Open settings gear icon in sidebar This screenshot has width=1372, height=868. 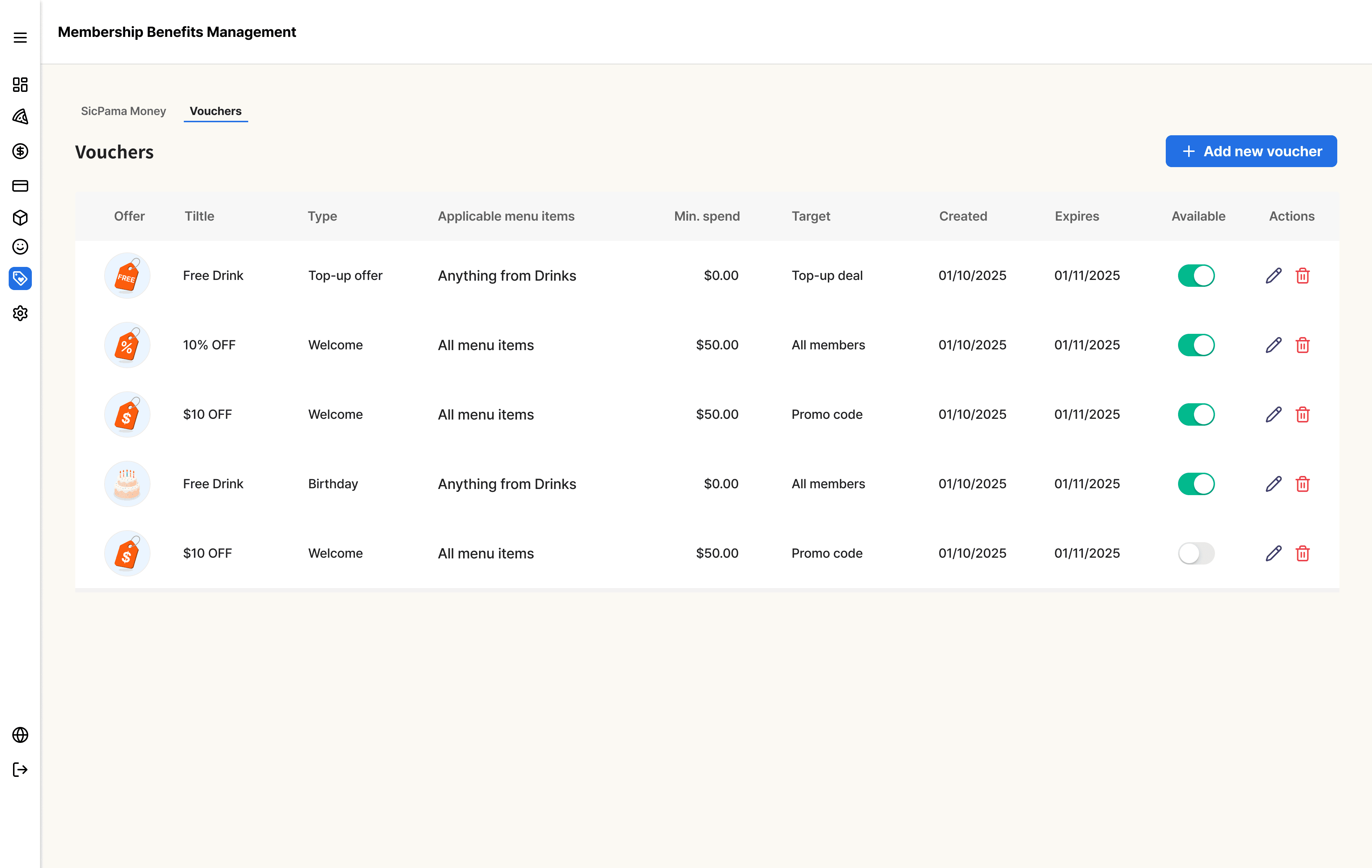coord(20,313)
